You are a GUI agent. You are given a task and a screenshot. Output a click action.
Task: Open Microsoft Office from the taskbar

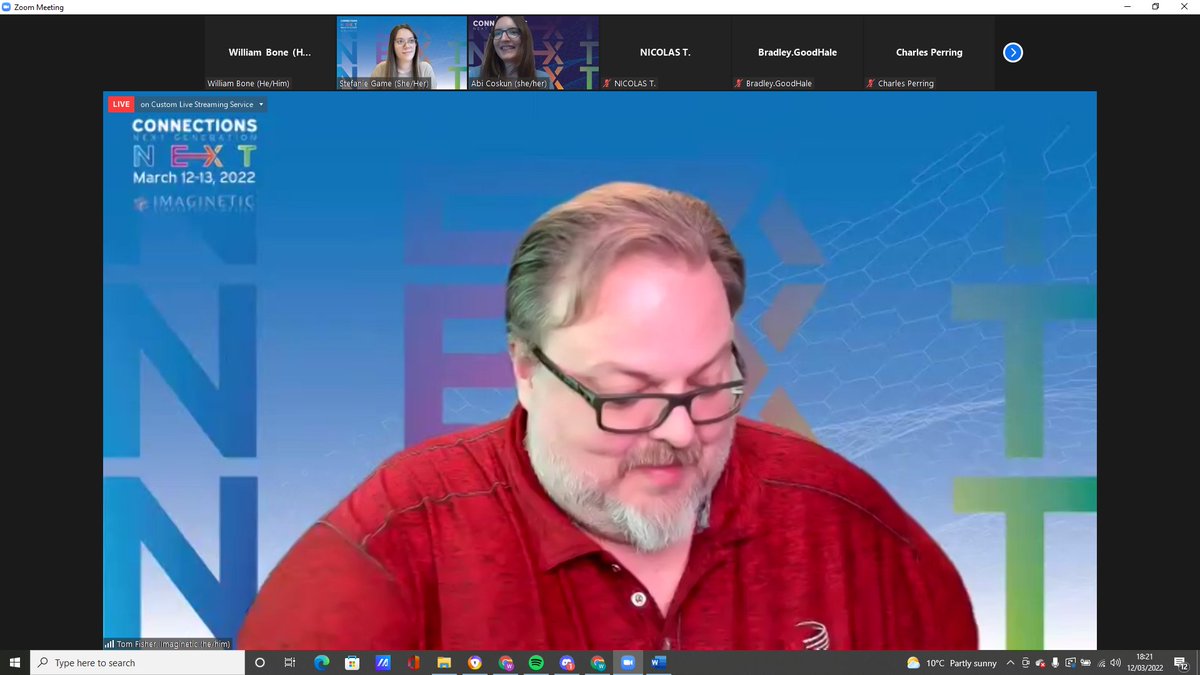tap(413, 662)
